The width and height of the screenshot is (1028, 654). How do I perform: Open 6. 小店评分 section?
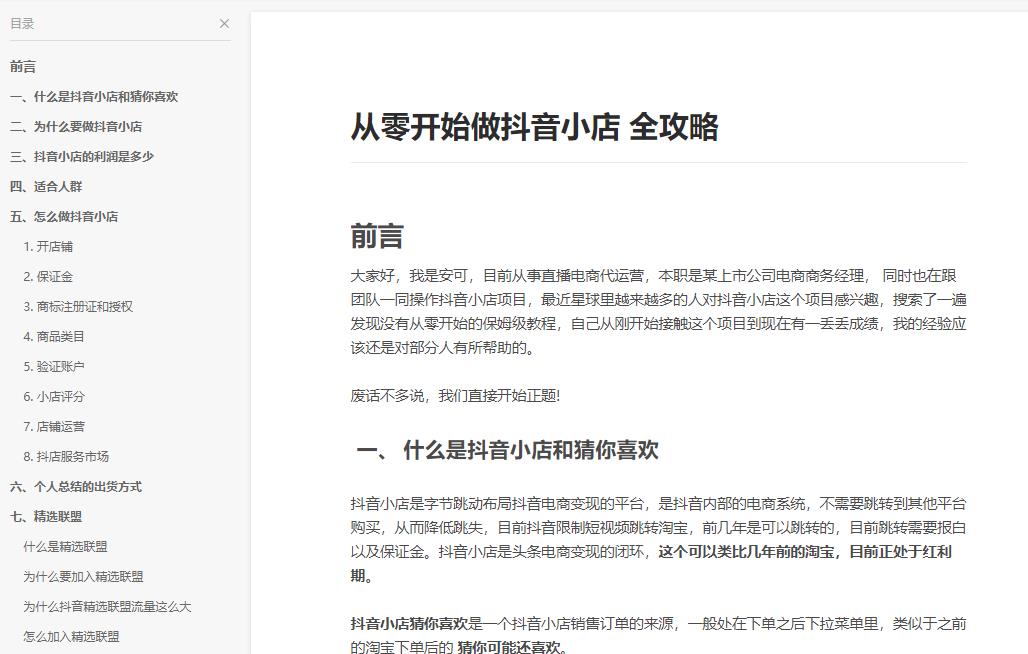click(54, 397)
